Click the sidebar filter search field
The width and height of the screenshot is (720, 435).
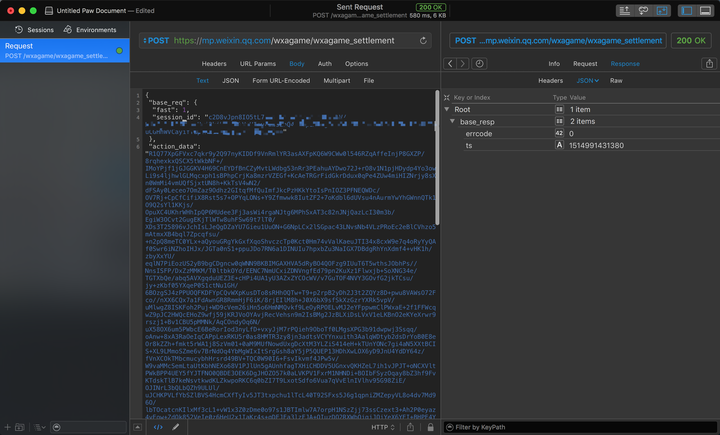(88, 427)
